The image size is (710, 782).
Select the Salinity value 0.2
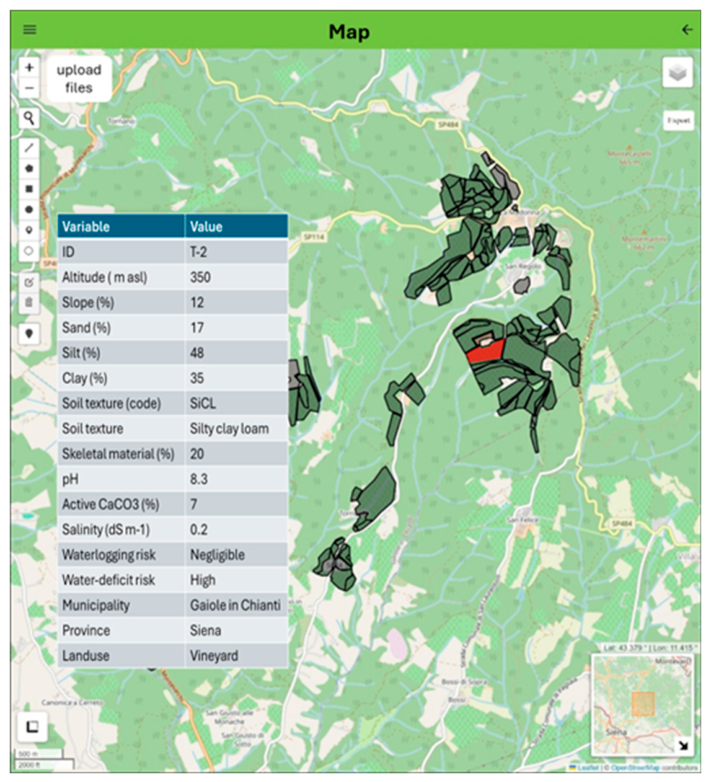coord(198,530)
